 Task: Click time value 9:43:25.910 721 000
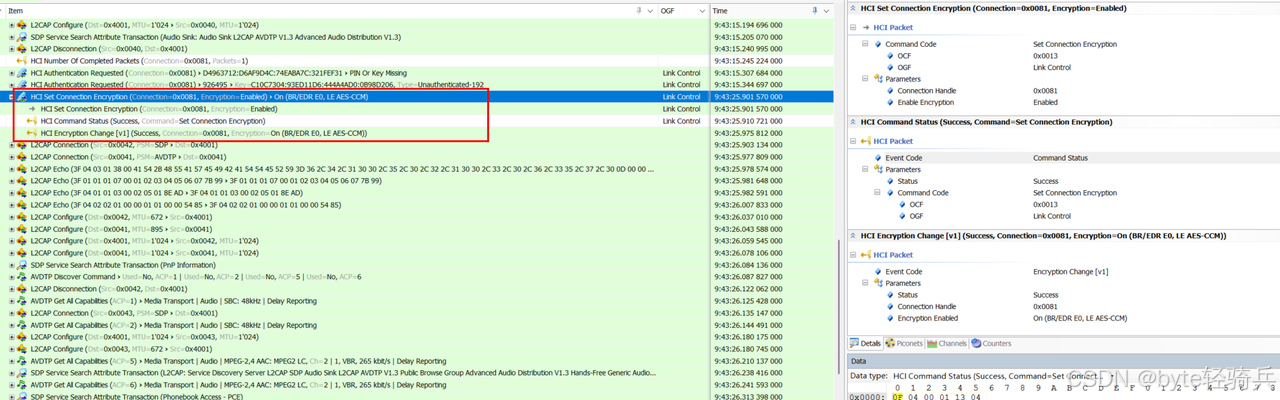(748, 121)
